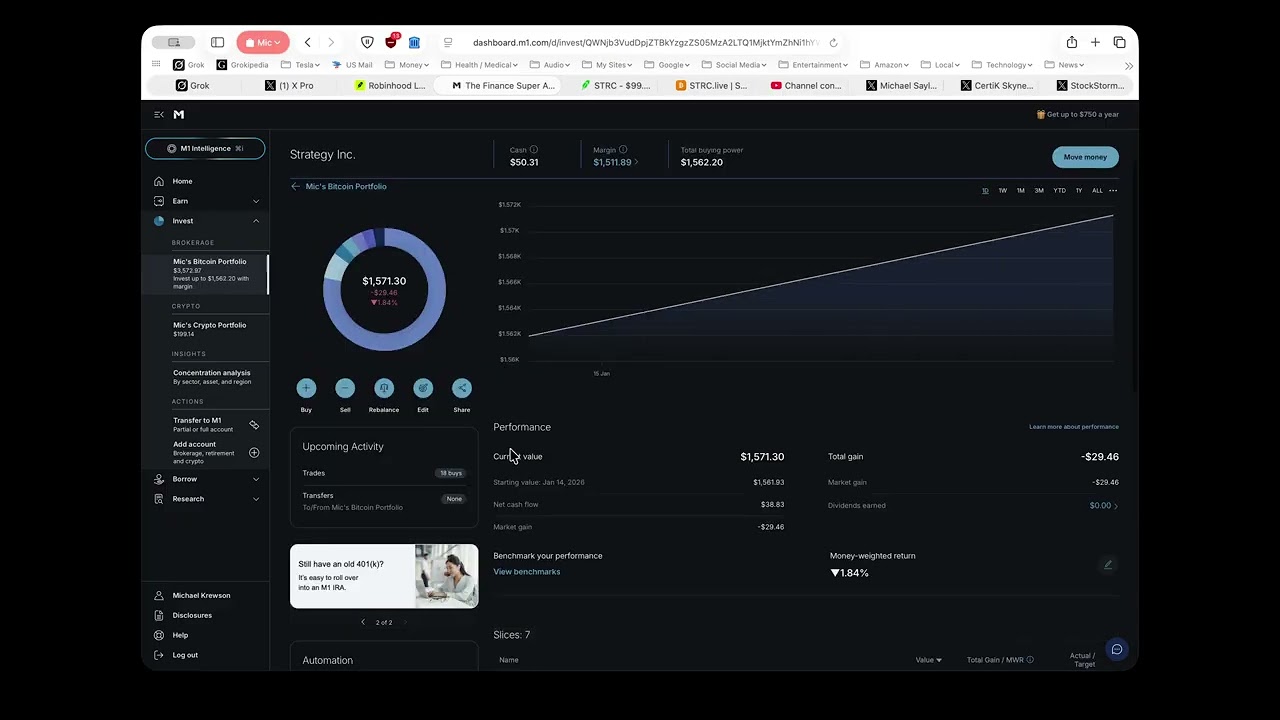Click the Move money button
The image size is (1280, 720).
click(1085, 157)
